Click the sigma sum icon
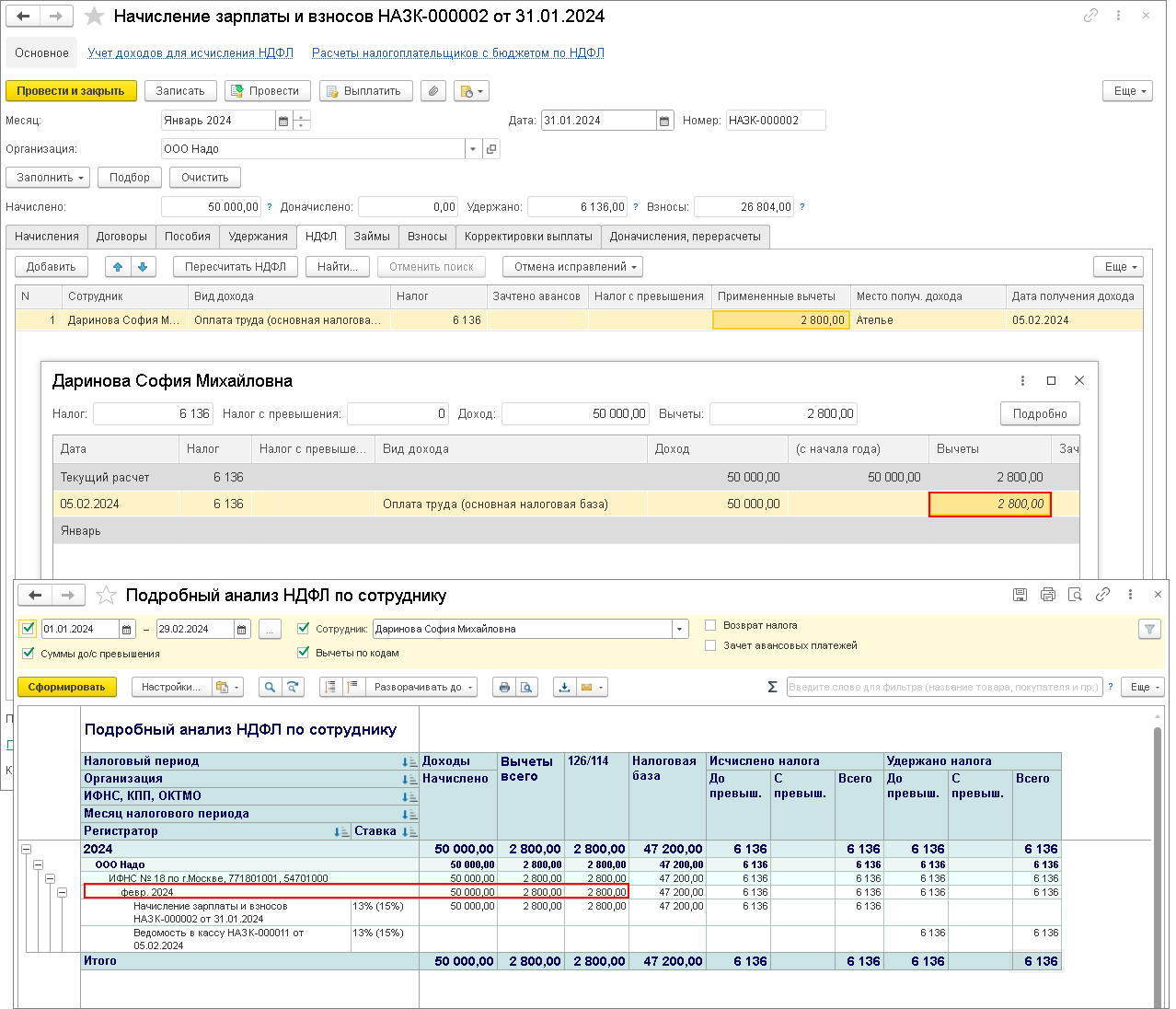1176x1009 pixels. point(772,687)
